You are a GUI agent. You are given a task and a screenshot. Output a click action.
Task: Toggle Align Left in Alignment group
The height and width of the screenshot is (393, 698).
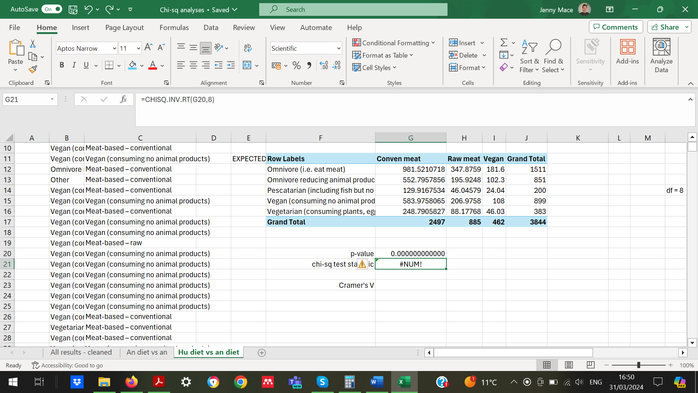coord(180,65)
